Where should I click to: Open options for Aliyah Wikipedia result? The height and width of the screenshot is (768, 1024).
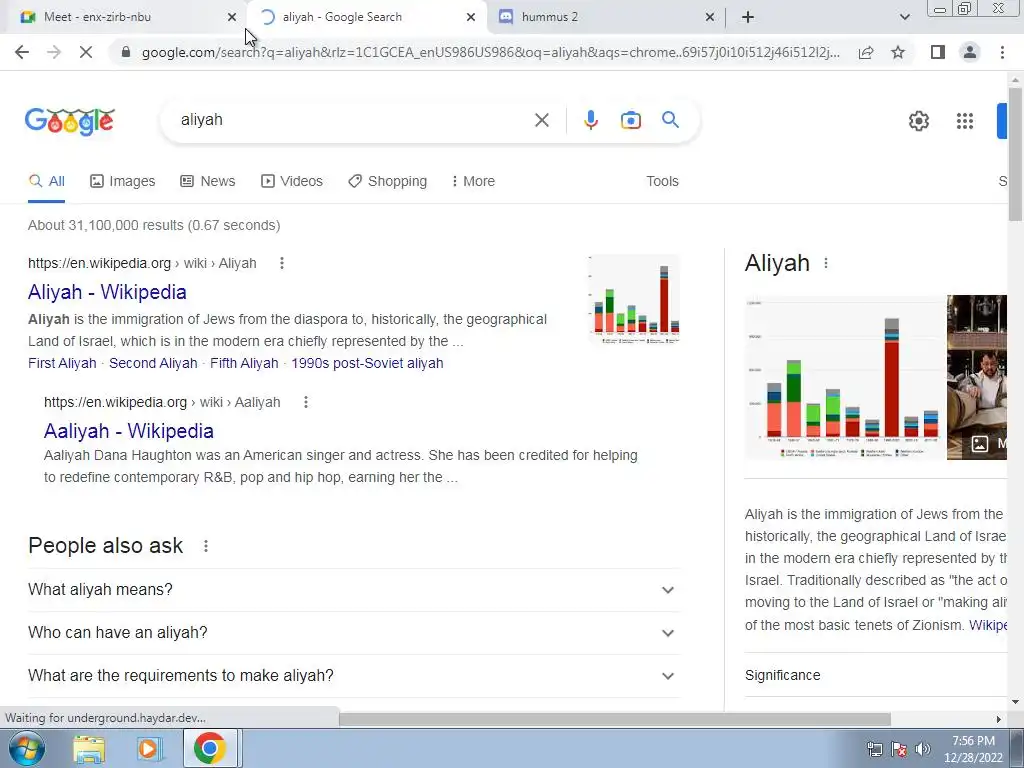281,263
